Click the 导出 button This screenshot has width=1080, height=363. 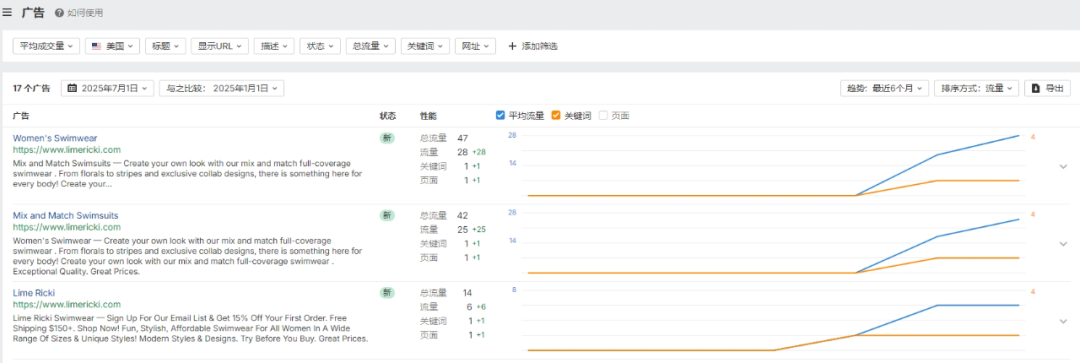click(1047, 88)
